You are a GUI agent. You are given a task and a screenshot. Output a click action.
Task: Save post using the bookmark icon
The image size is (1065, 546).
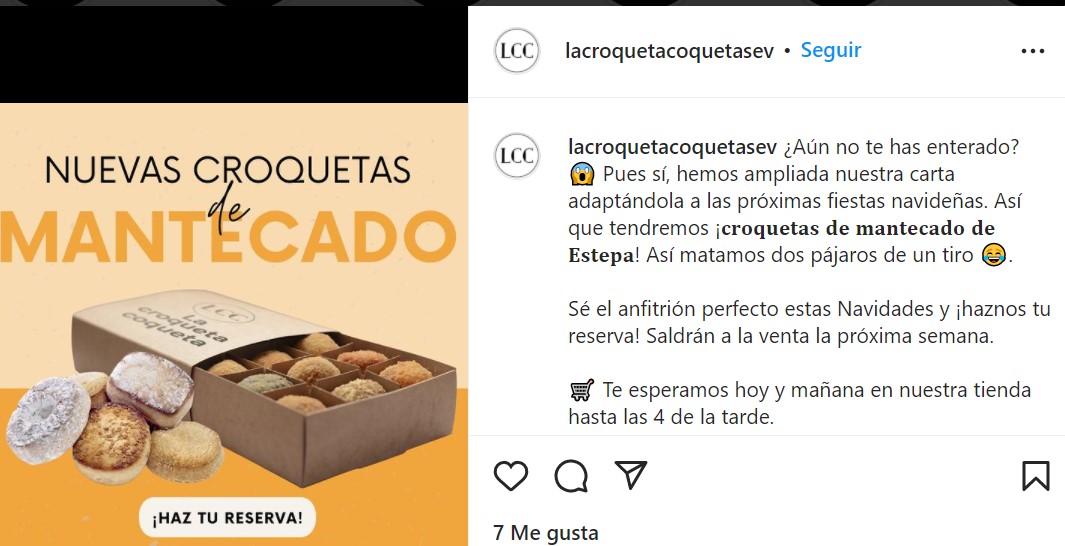coord(1036,475)
